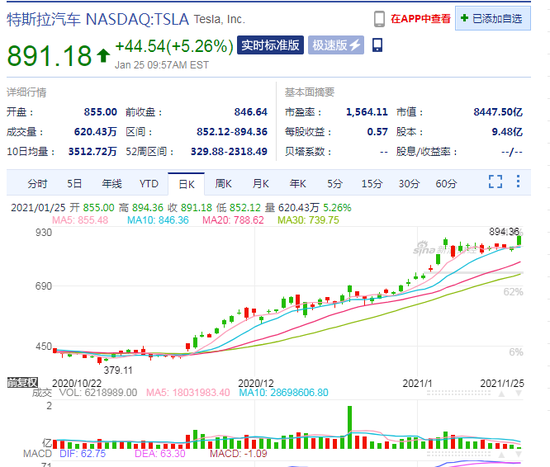Click the 52周区间 value 329.88-2318.49

(x=229, y=152)
